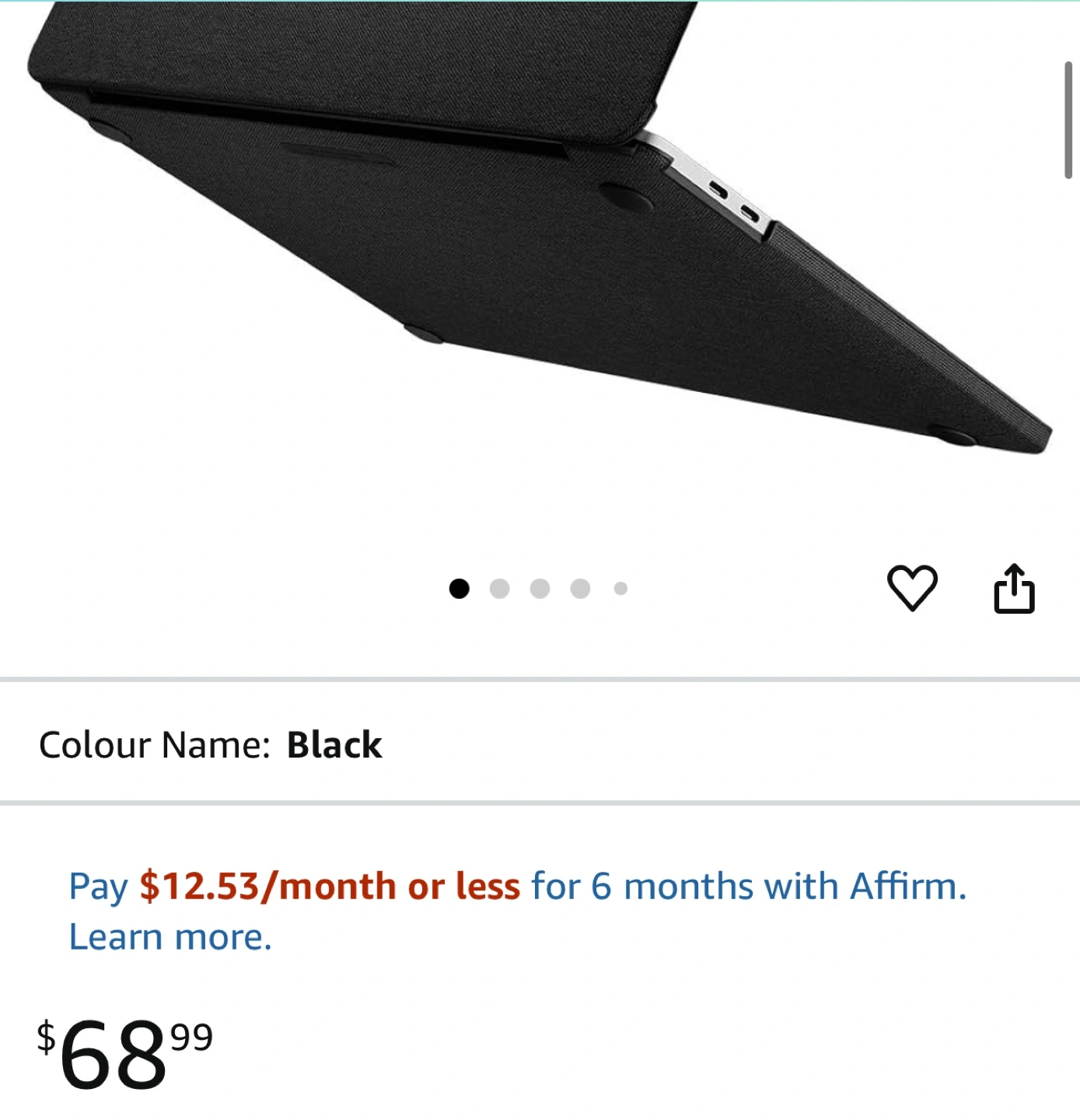The image size is (1080, 1120).
Task: Select the first image carousel dot
Action: click(460, 589)
